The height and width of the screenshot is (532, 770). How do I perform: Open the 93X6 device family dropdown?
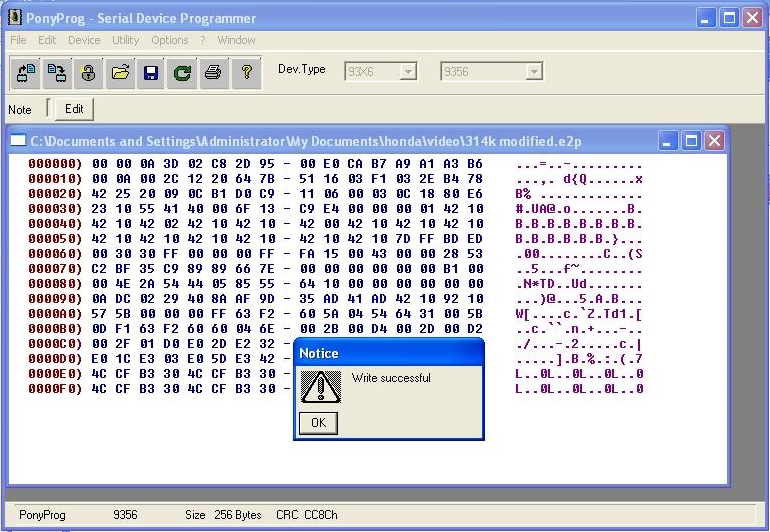click(408, 72)
